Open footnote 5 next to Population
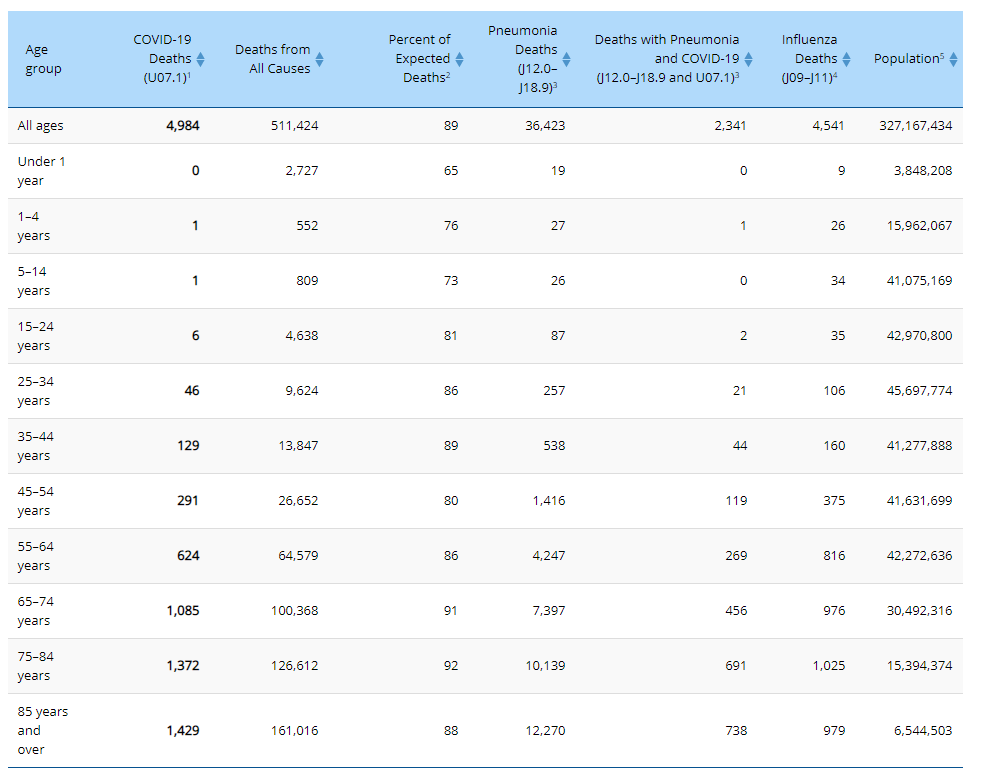 click(940, 56)
